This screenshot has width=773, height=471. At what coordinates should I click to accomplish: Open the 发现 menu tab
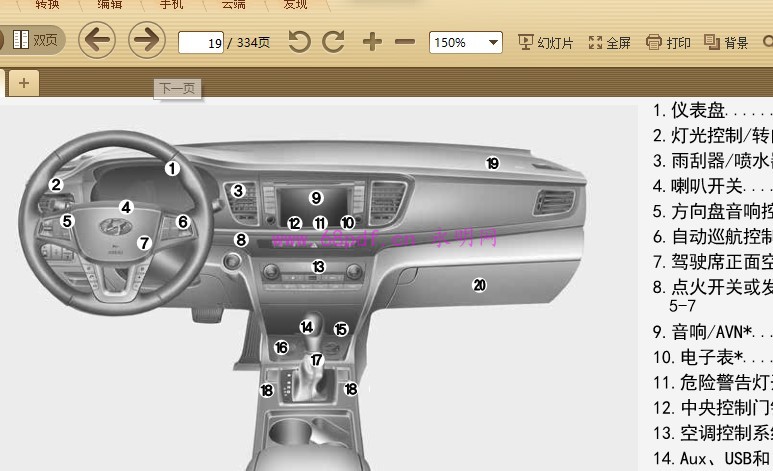295,5
